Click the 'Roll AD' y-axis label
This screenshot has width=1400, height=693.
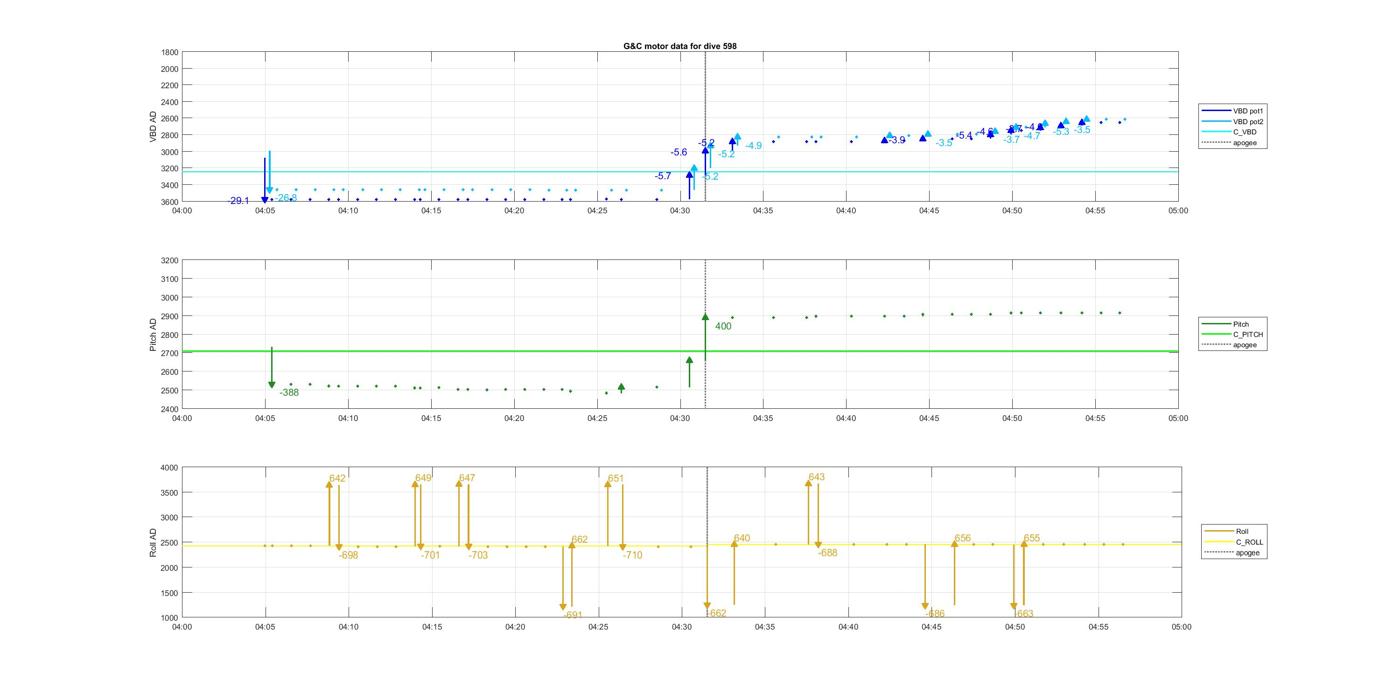click(x=153, y=542)
